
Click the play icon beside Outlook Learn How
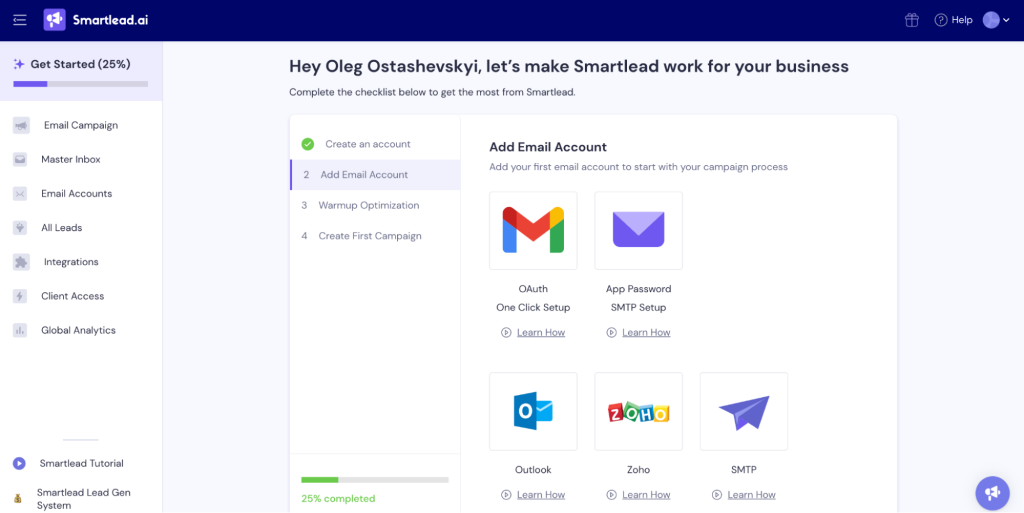coord(506,495)
